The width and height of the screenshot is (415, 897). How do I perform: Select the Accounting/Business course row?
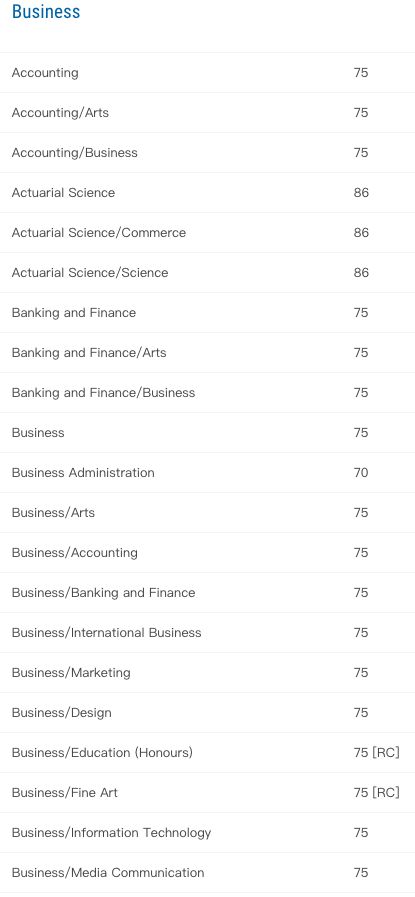207,153
